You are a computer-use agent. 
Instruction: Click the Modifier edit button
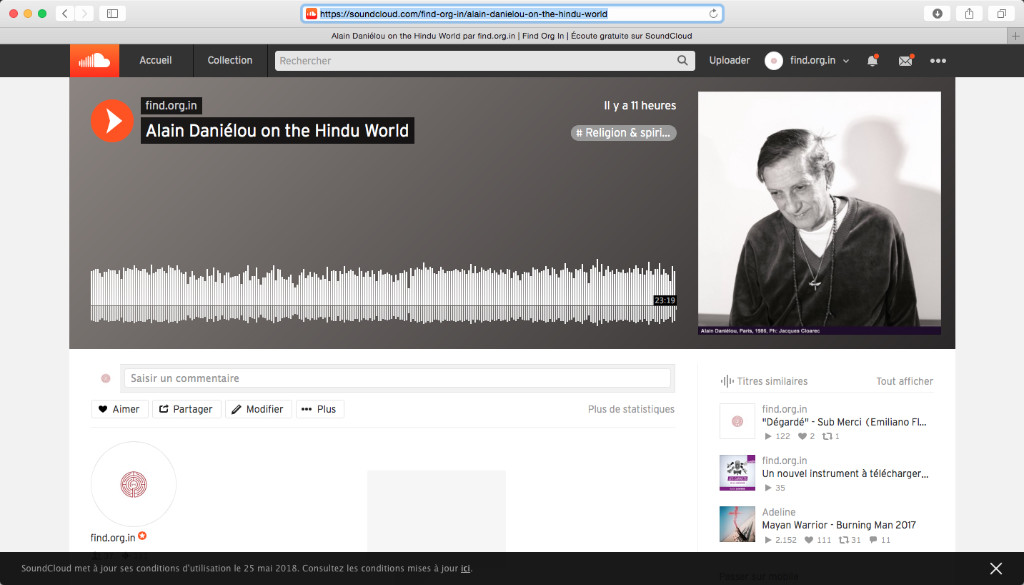[x=258, y=409]
